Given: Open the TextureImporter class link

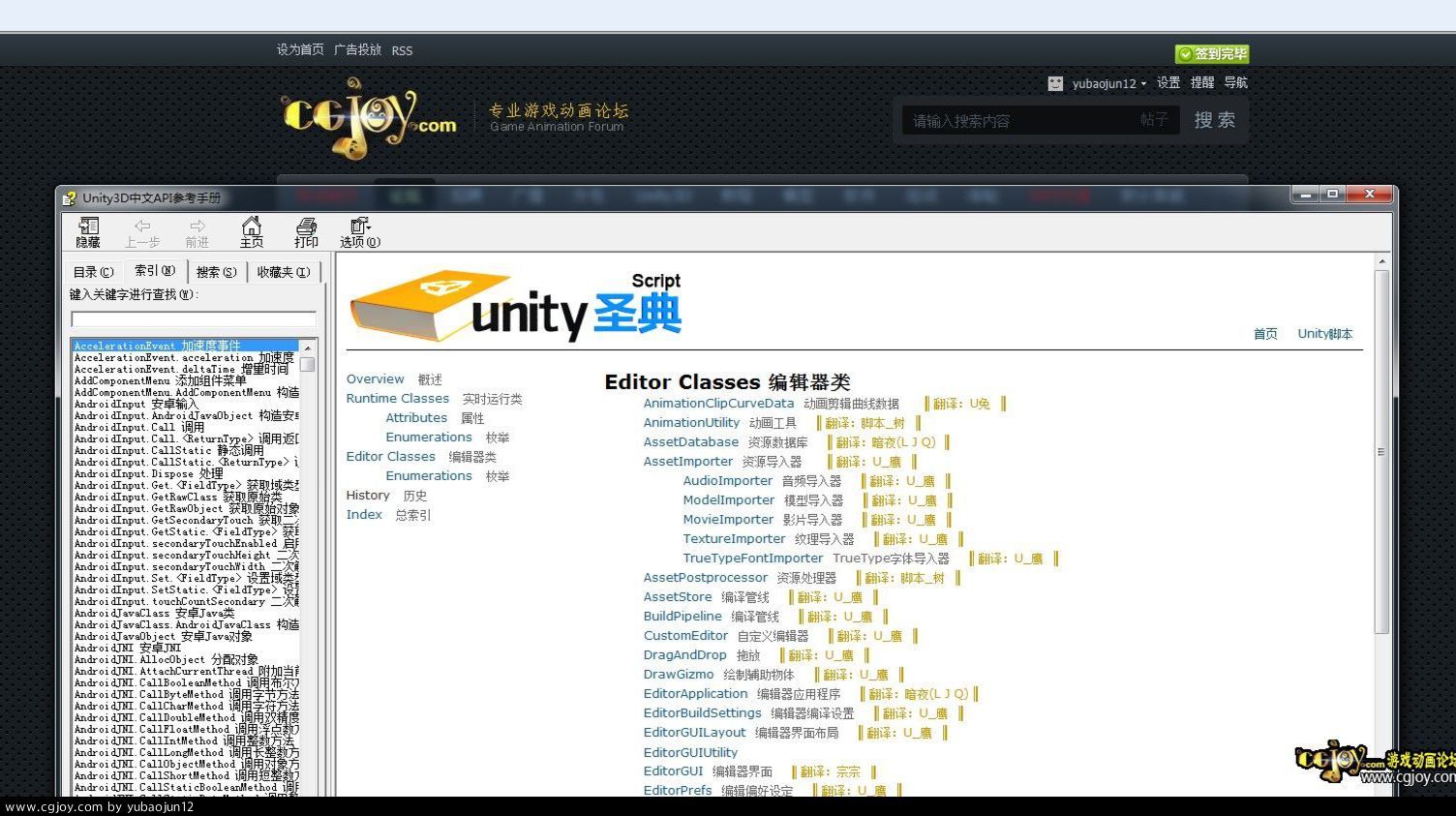Looking at the screenshot, I should 734,539.
